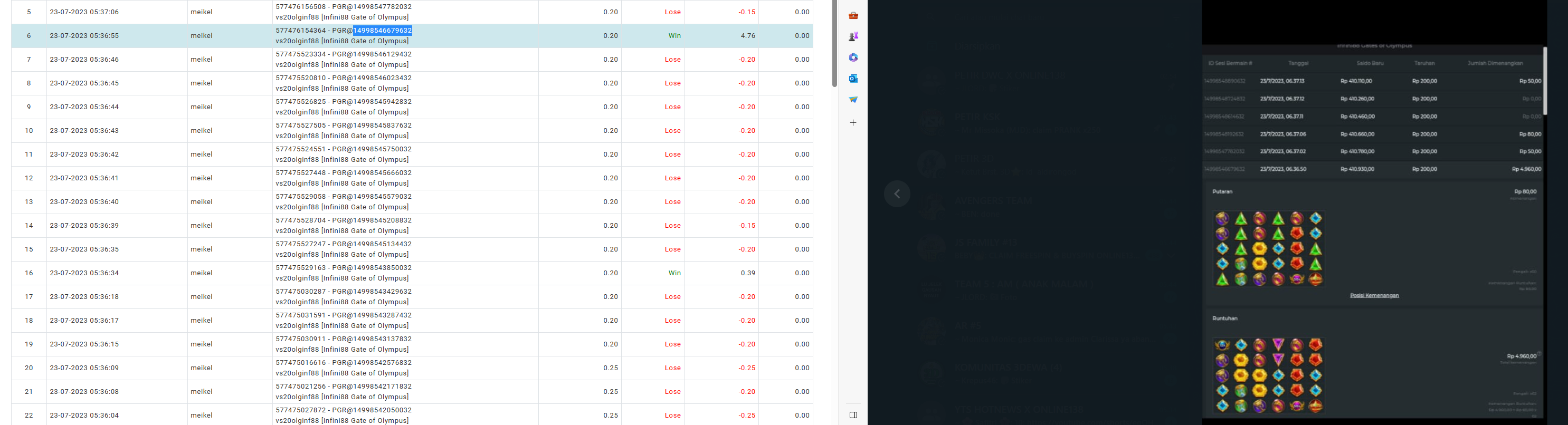
Task: Click the -0.15 amount in row 5
Action: (x=747, y=12)
